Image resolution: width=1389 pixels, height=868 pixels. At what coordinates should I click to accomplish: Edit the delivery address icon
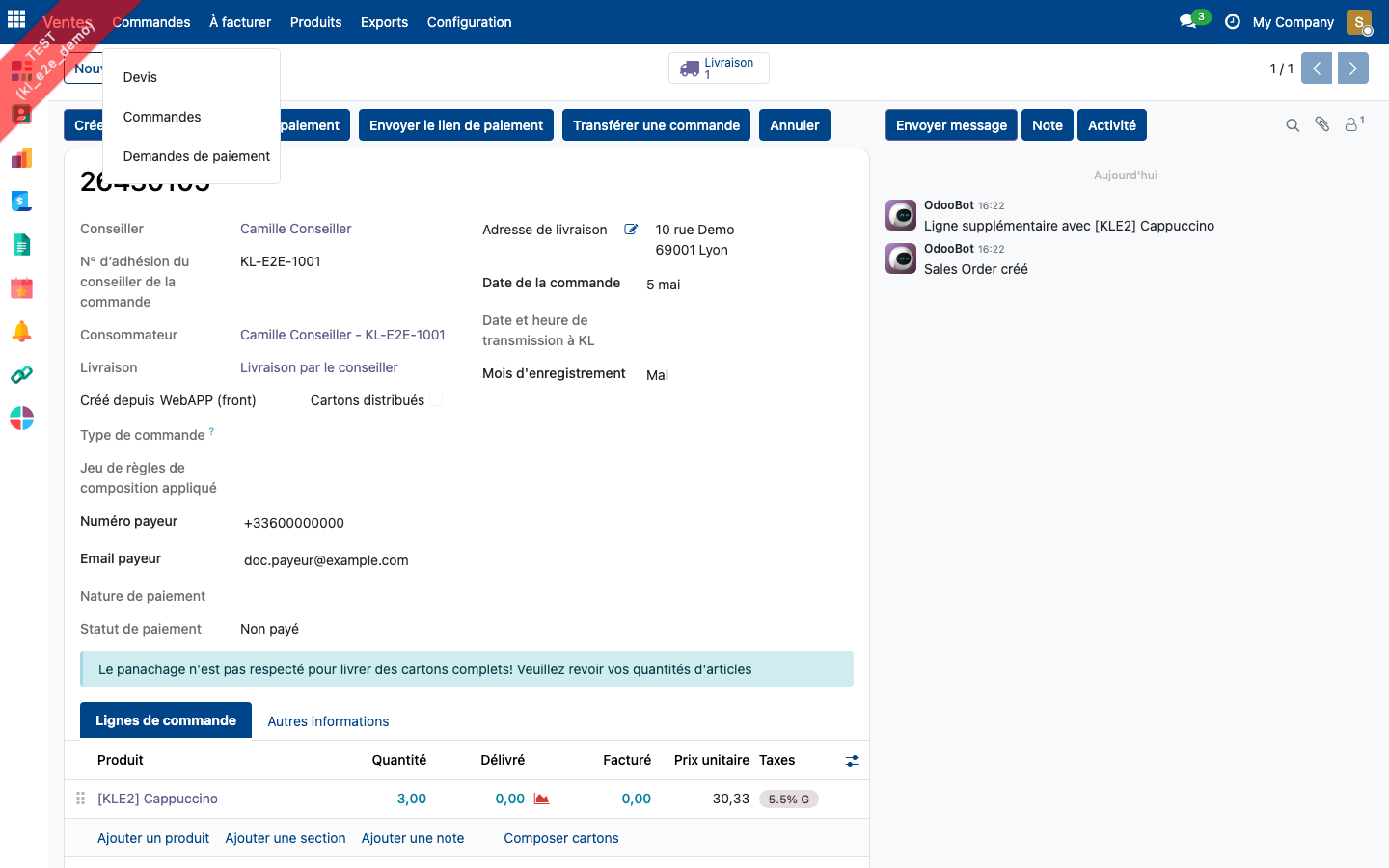click(x=631, y=230)
